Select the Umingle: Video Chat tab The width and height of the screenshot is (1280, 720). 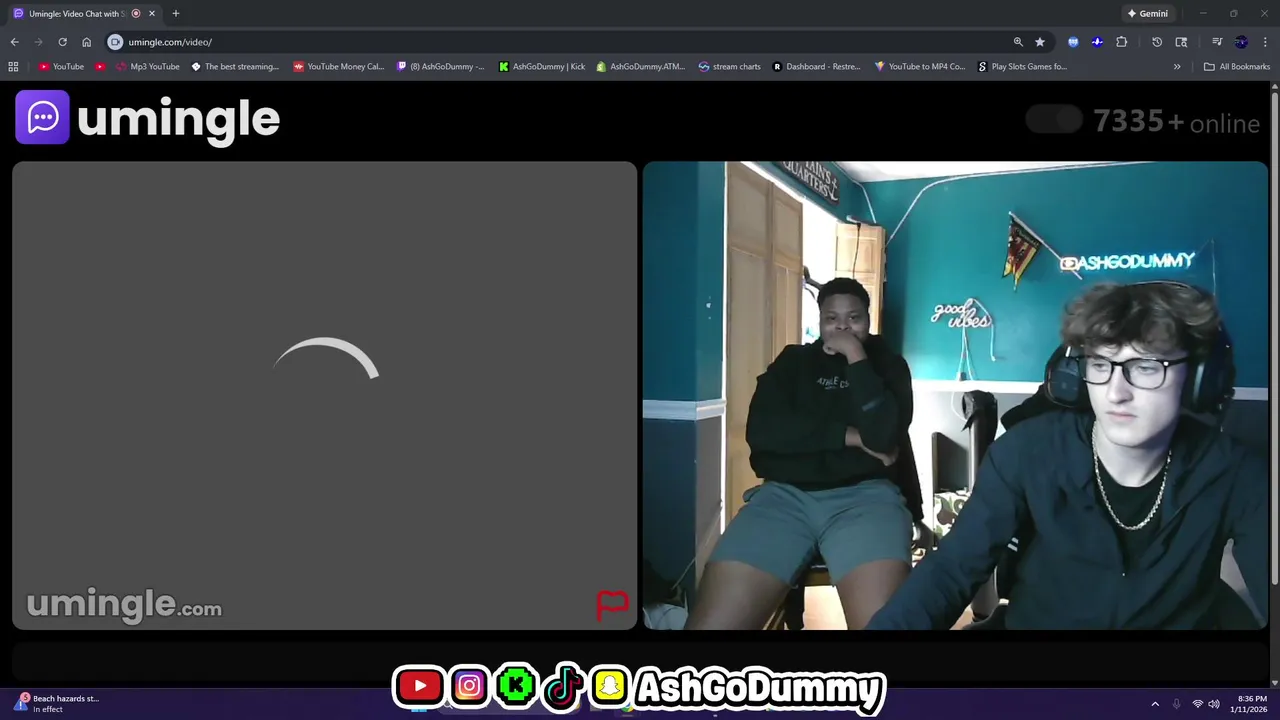(x=82, y=13)
